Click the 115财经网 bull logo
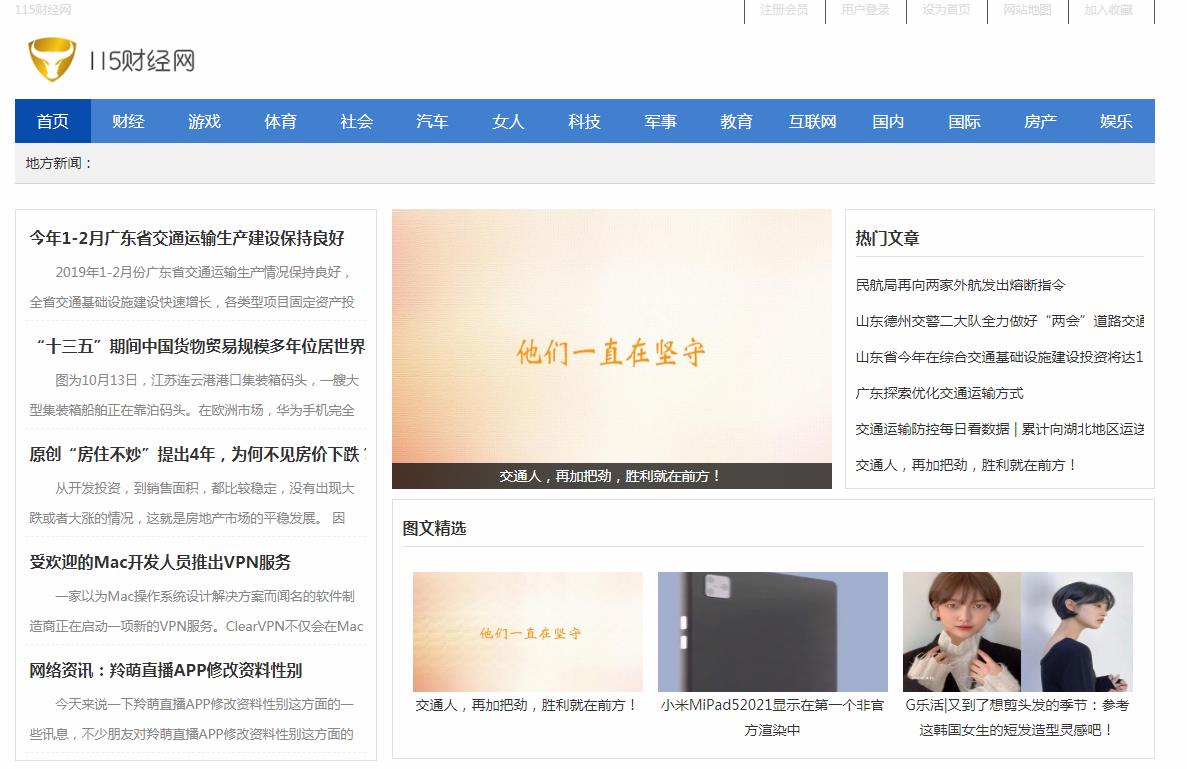Image resolution: width=1187 pixels, height=769 pixels. [x=112, y=60]
